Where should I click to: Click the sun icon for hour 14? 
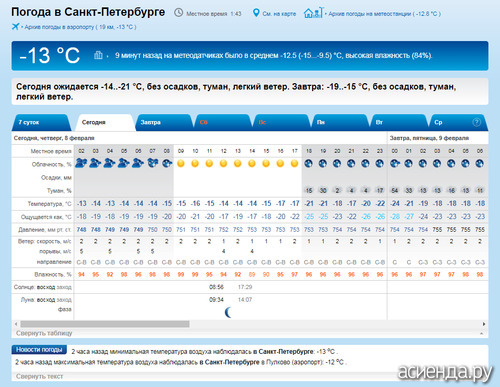coord(252,163)
